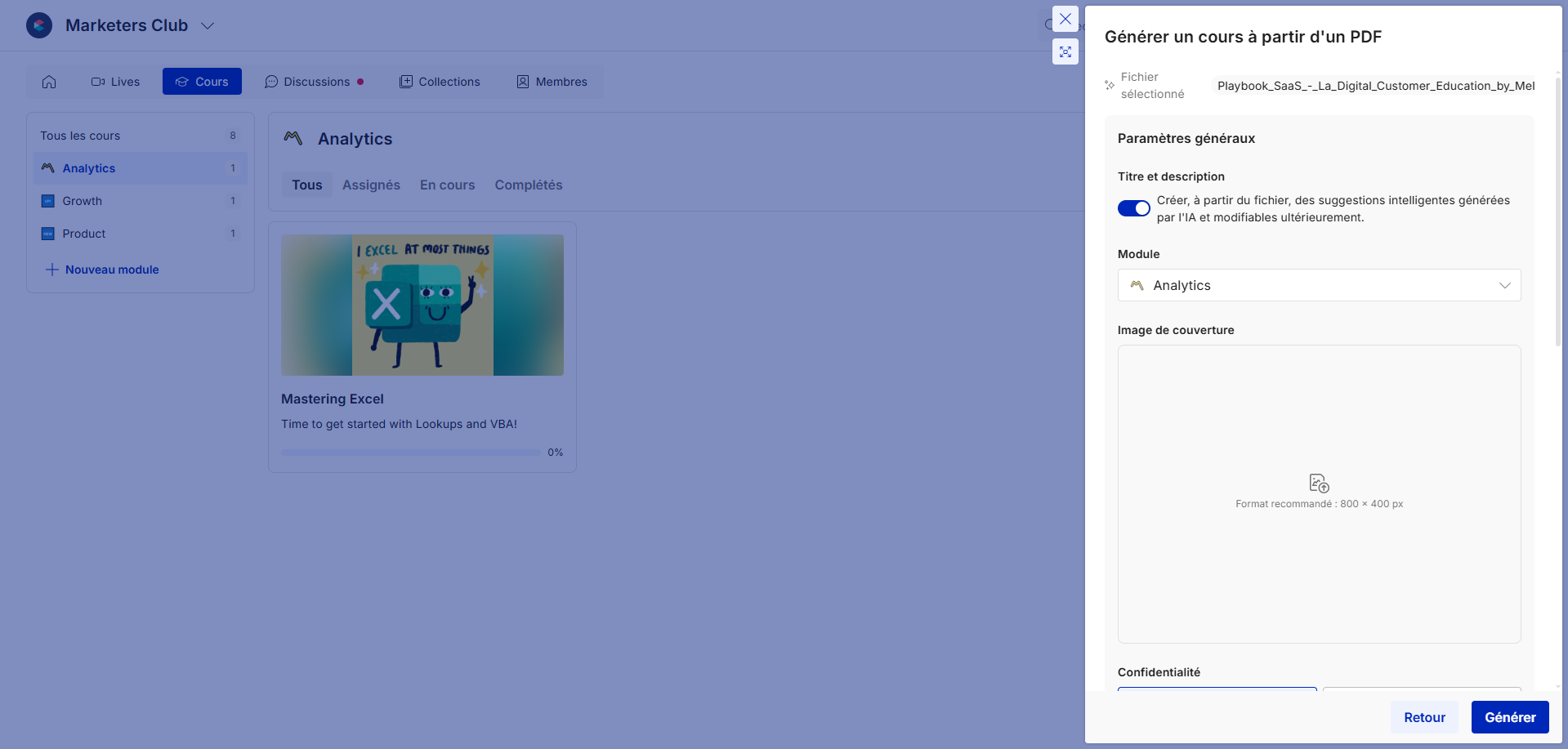The height and width of the screenshot is (749, 1568).
Task: Click the Retour button
Action: tap(1424, 717)
